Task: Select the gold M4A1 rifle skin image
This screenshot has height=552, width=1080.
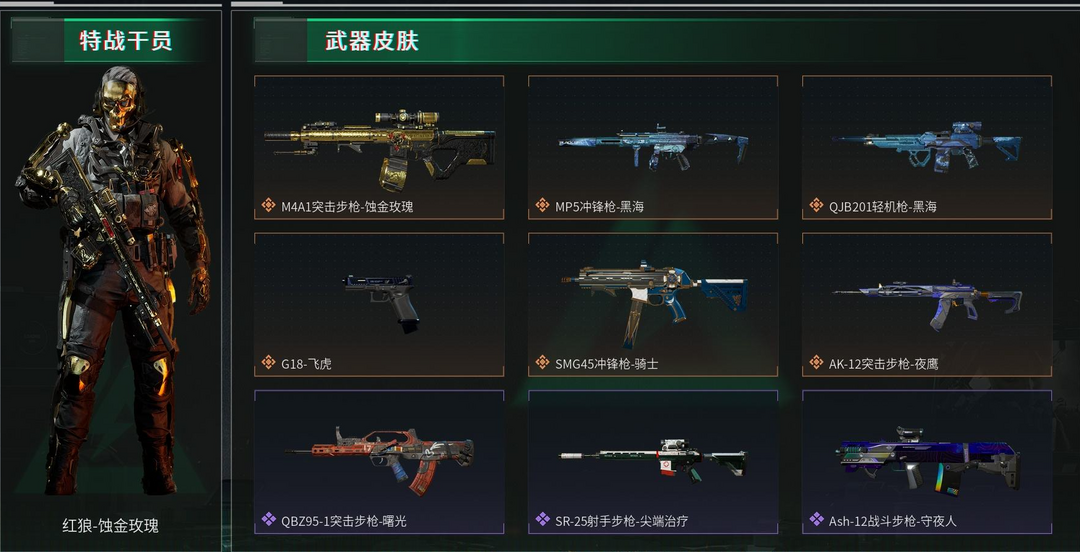Action: coord(380,148)
